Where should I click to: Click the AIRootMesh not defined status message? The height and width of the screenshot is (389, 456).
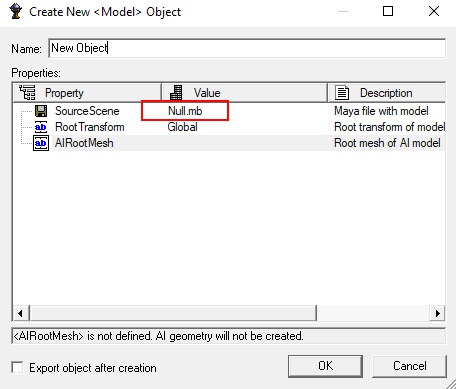coord(158,336)
